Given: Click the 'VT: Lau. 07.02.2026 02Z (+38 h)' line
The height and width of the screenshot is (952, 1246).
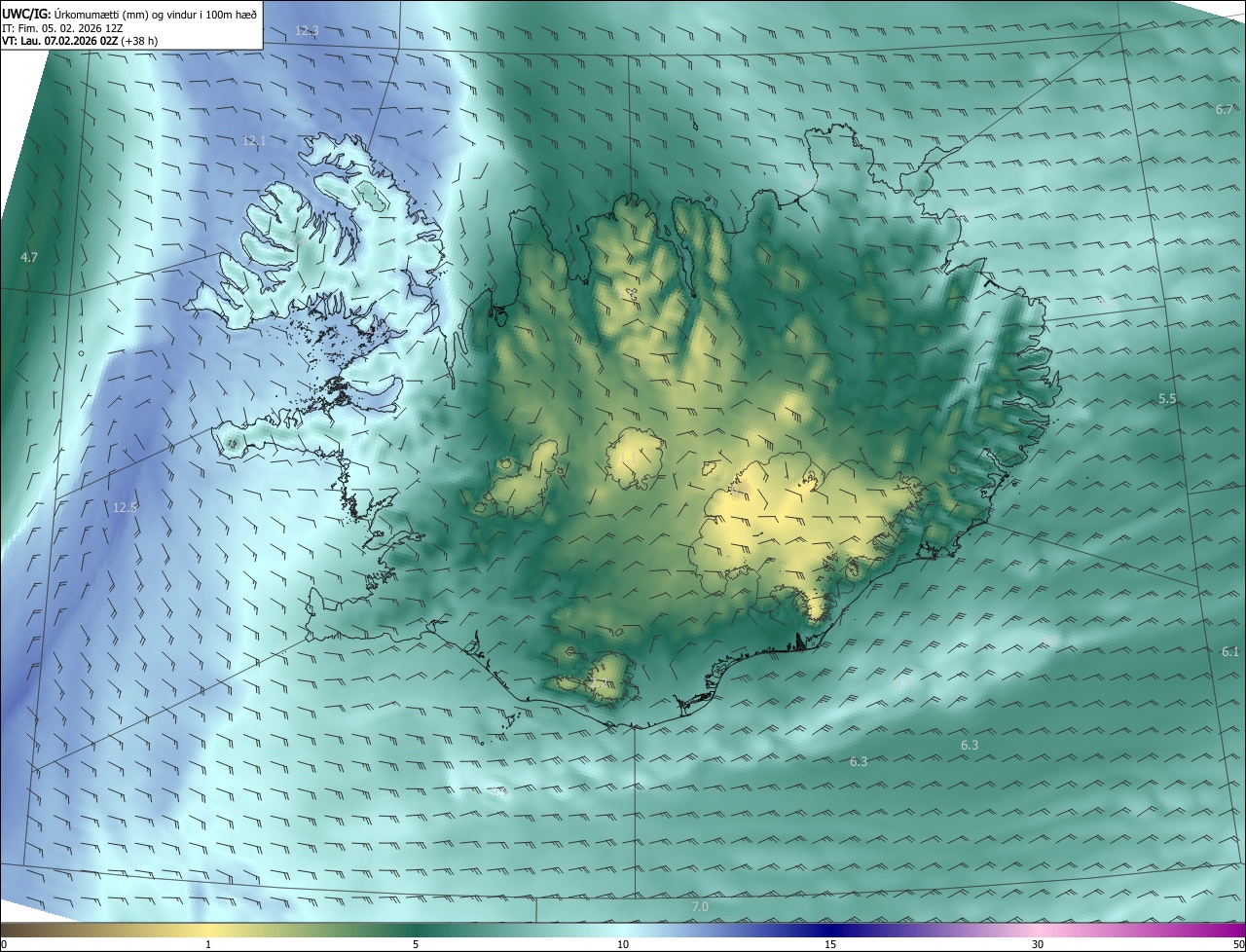Looking at the screenshot, I should tap(80, 41).
